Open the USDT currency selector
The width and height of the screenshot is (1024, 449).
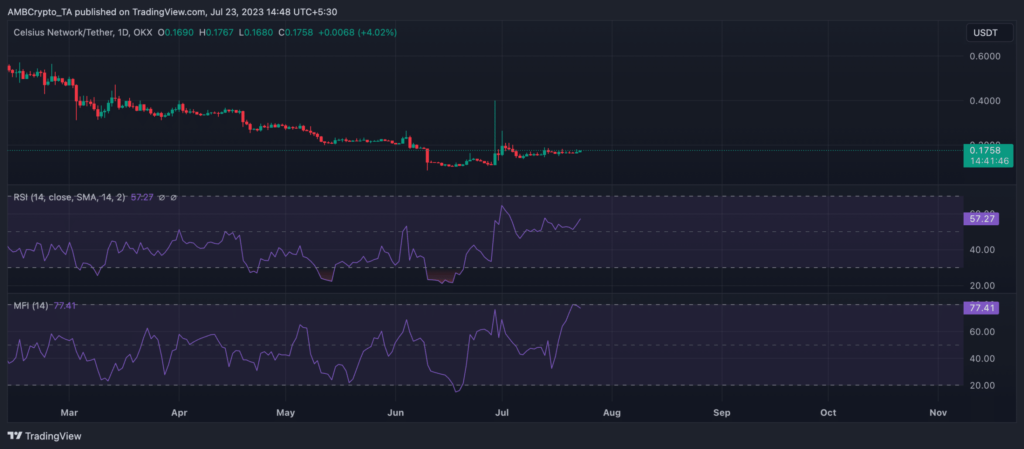(x=984, y=34)
